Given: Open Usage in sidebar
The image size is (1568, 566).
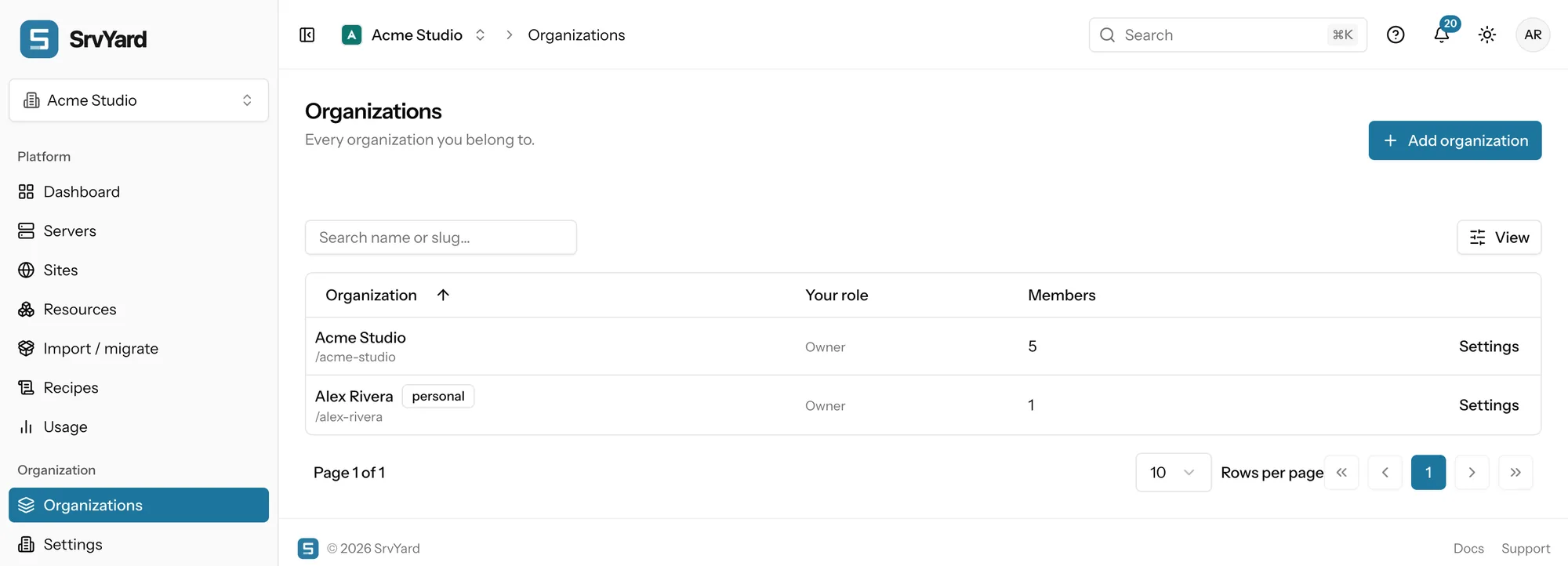Looking at the screenshot, I should click(x=139, y=426).
